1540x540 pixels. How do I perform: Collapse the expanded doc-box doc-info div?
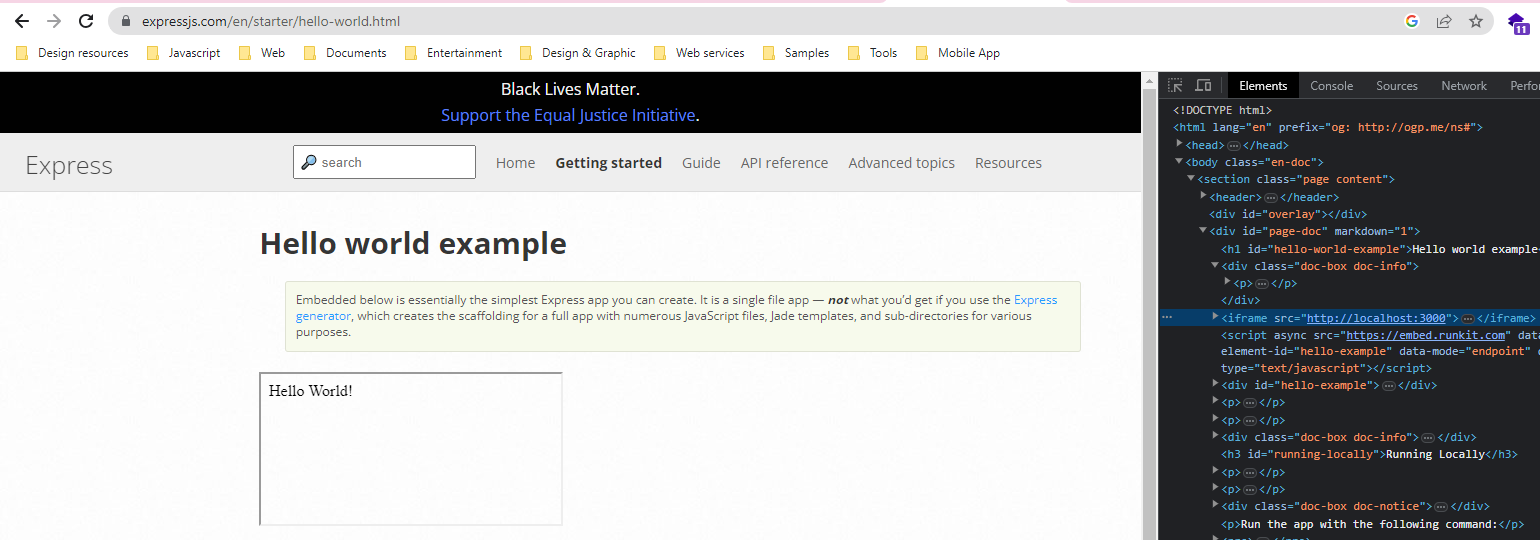tap(1215, 265)
